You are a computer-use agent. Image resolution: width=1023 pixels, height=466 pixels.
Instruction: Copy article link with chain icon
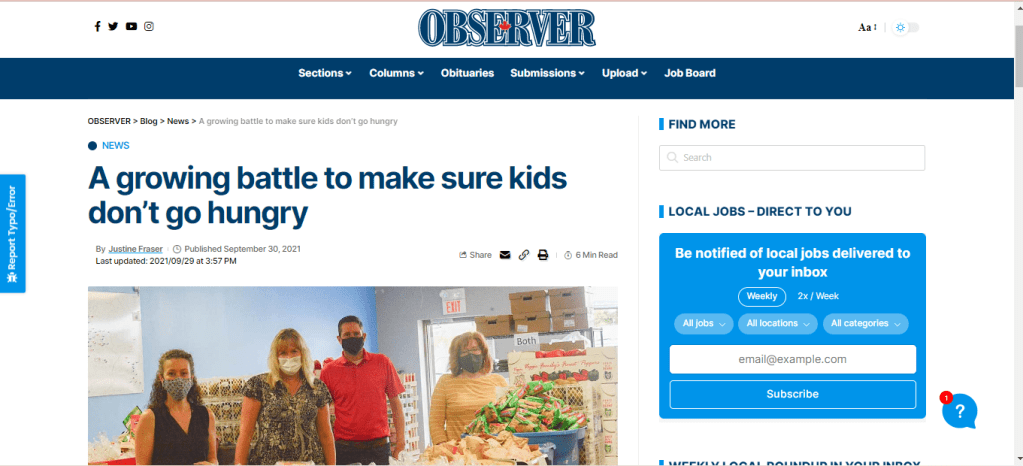click(524, 255)
